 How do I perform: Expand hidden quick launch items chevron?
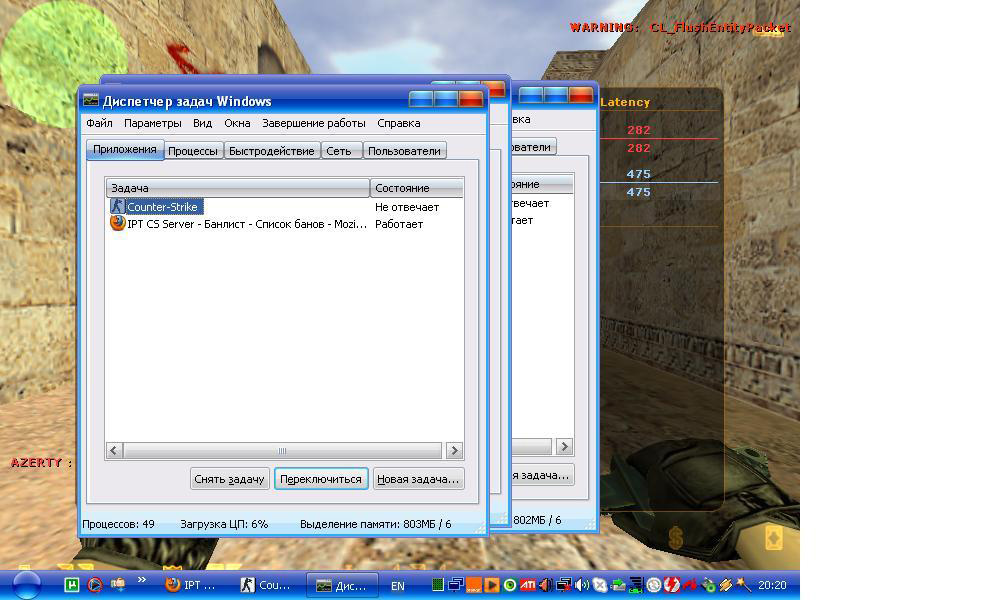[141, 579]
